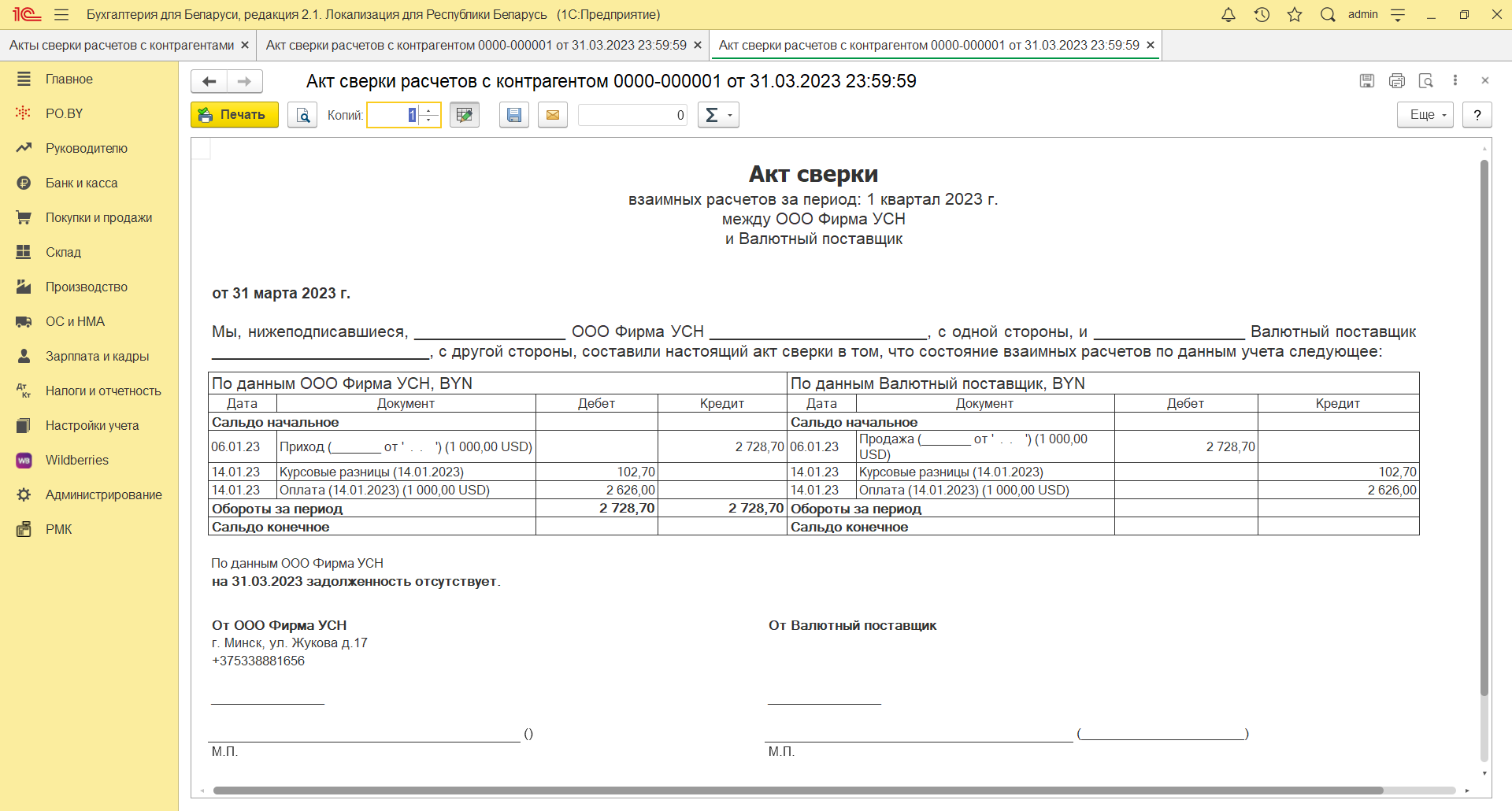Click the gray printer icon at top right
Image resolution: width=1512 pixels, height=811 pixels.
click(1397, 80)
